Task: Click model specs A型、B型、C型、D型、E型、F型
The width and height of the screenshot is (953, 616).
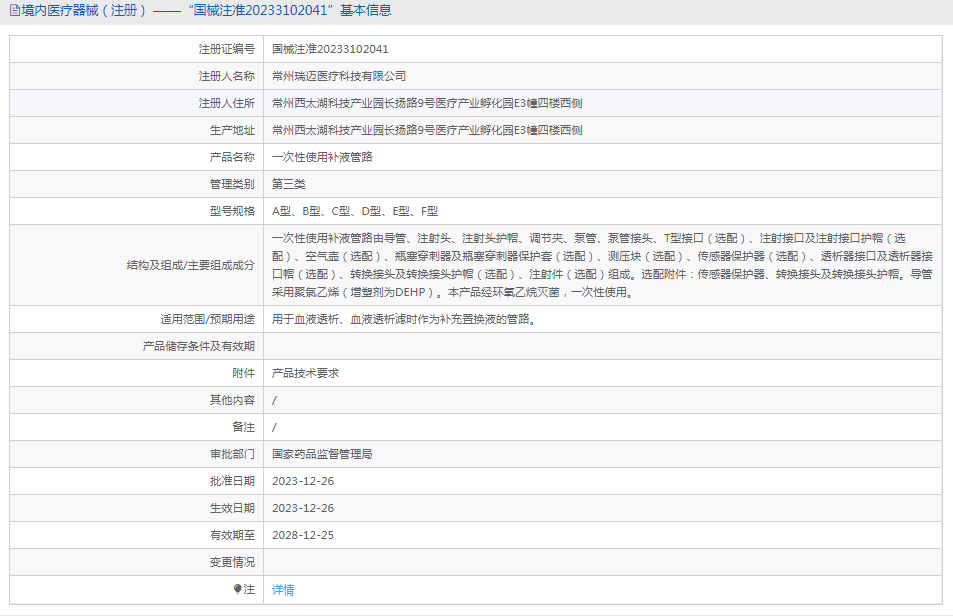Action: click(x=355, y=211)
